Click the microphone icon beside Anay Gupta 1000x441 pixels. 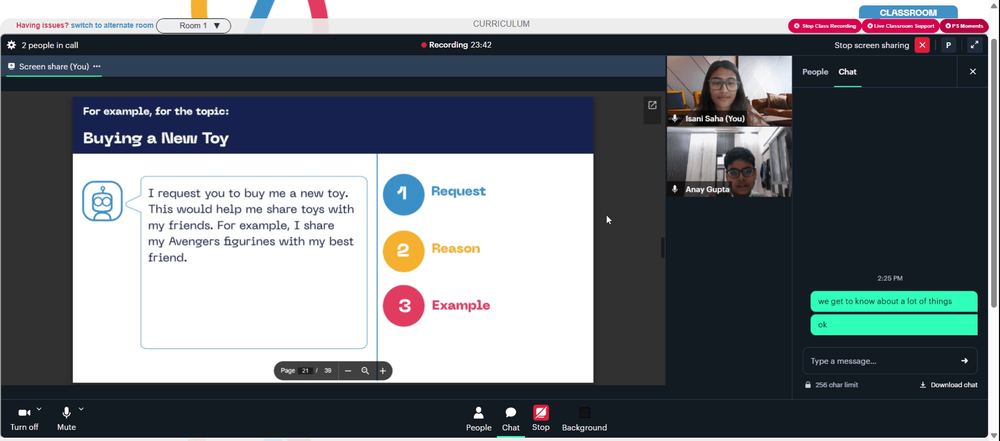(x=675, y=189)
